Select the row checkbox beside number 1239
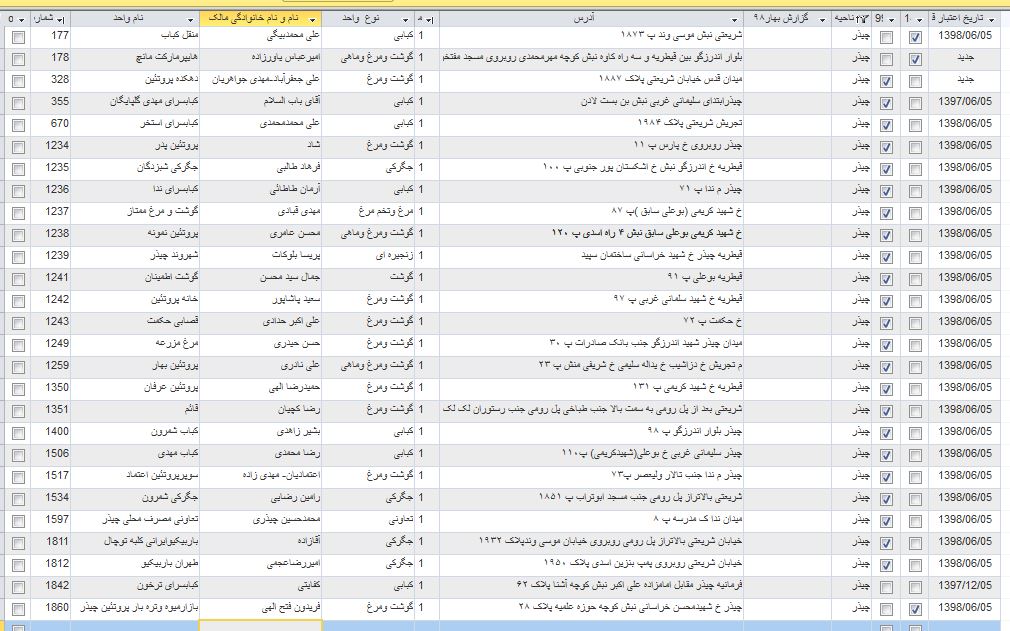This screenshot has width=1010, height=631. click(18, 258)
